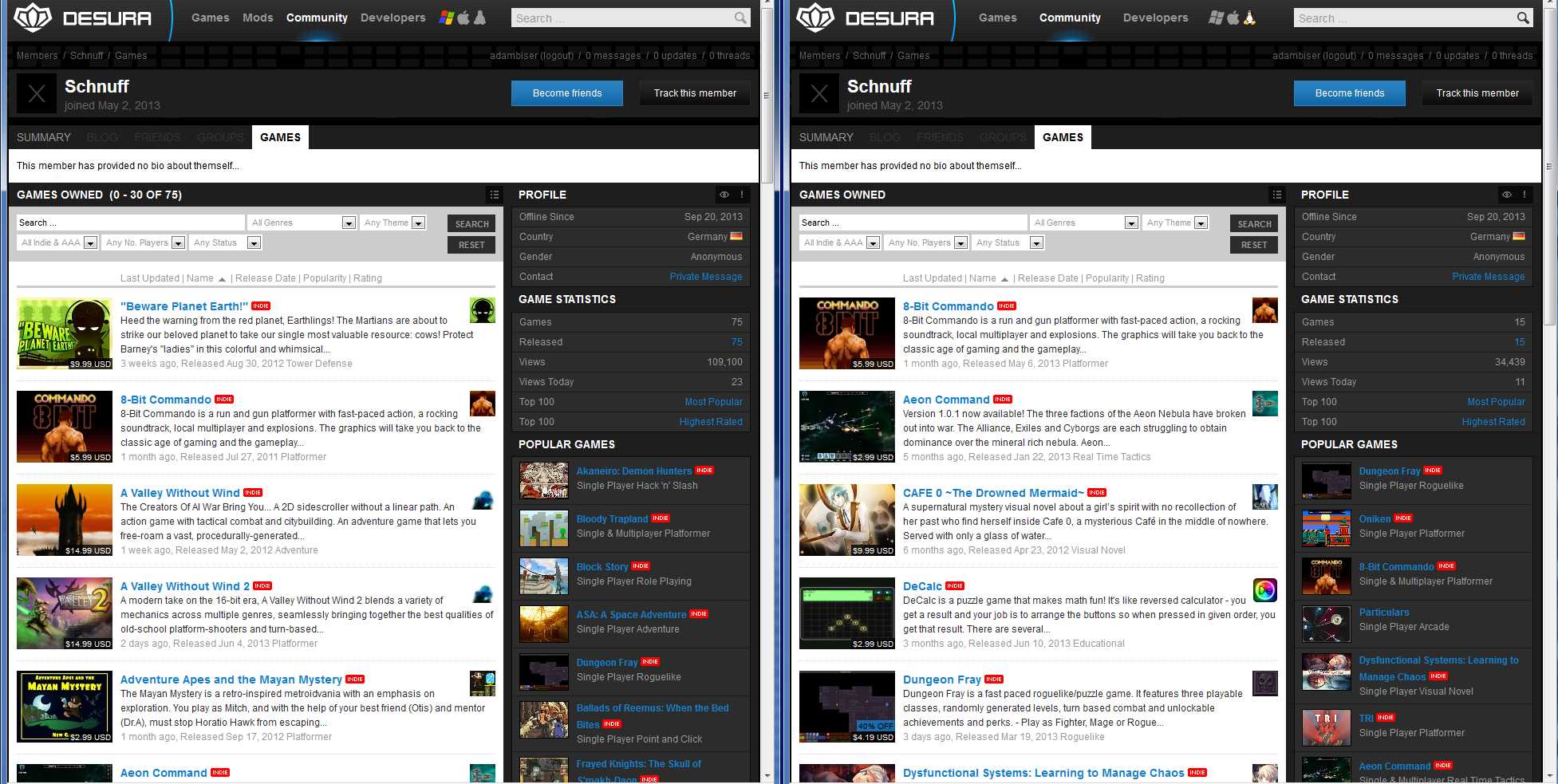Image resolution: width=1558 pixels, height=784 pixels.
Task: Toggle eye visibility icon in left Profile header
Action: (724, 195)
